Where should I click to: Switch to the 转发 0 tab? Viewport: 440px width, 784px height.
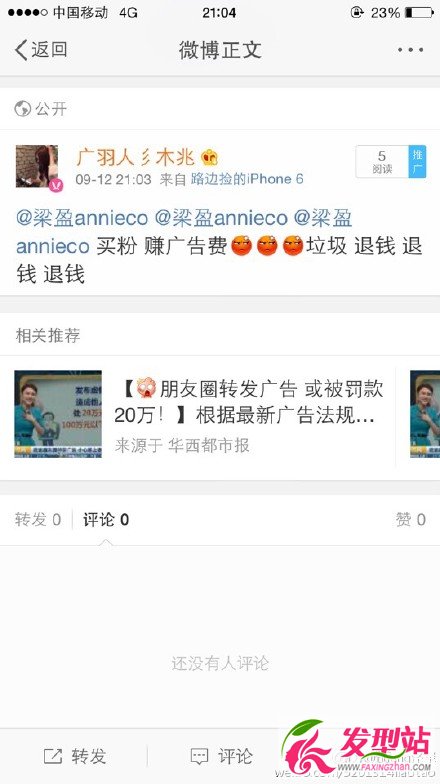tap(38, 520)
